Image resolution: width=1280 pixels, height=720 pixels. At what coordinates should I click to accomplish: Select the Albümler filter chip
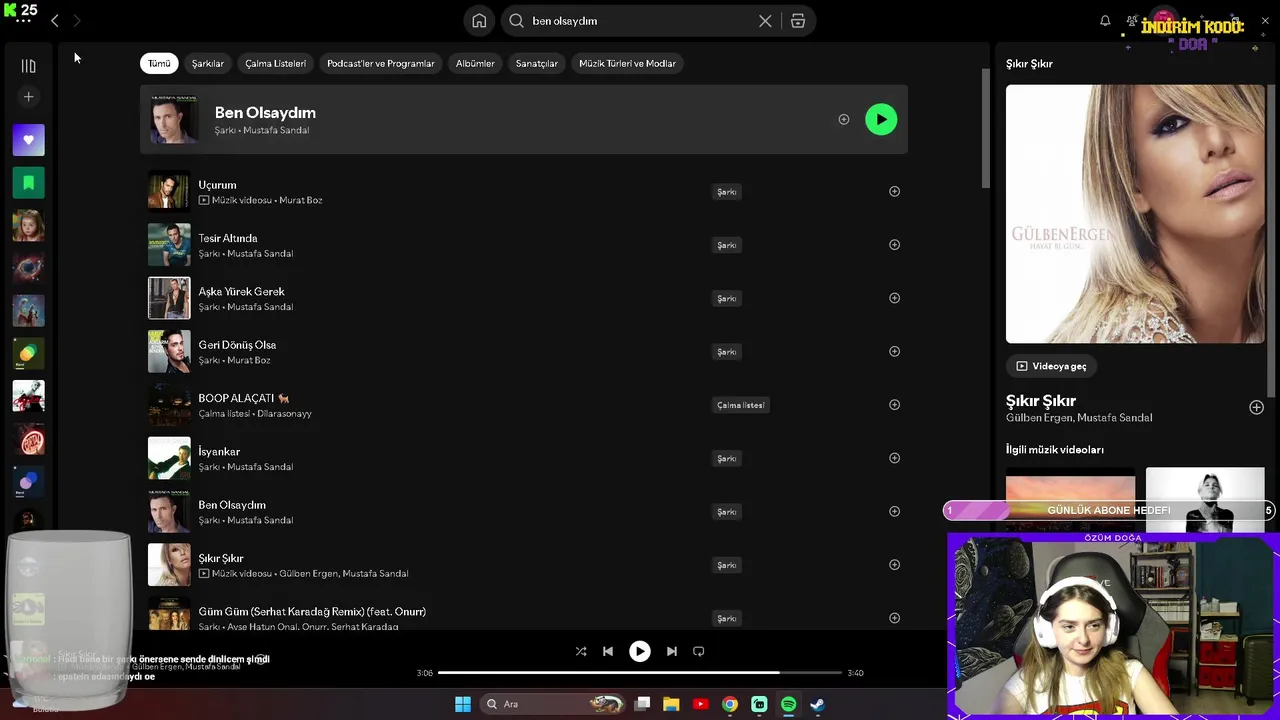475,63
